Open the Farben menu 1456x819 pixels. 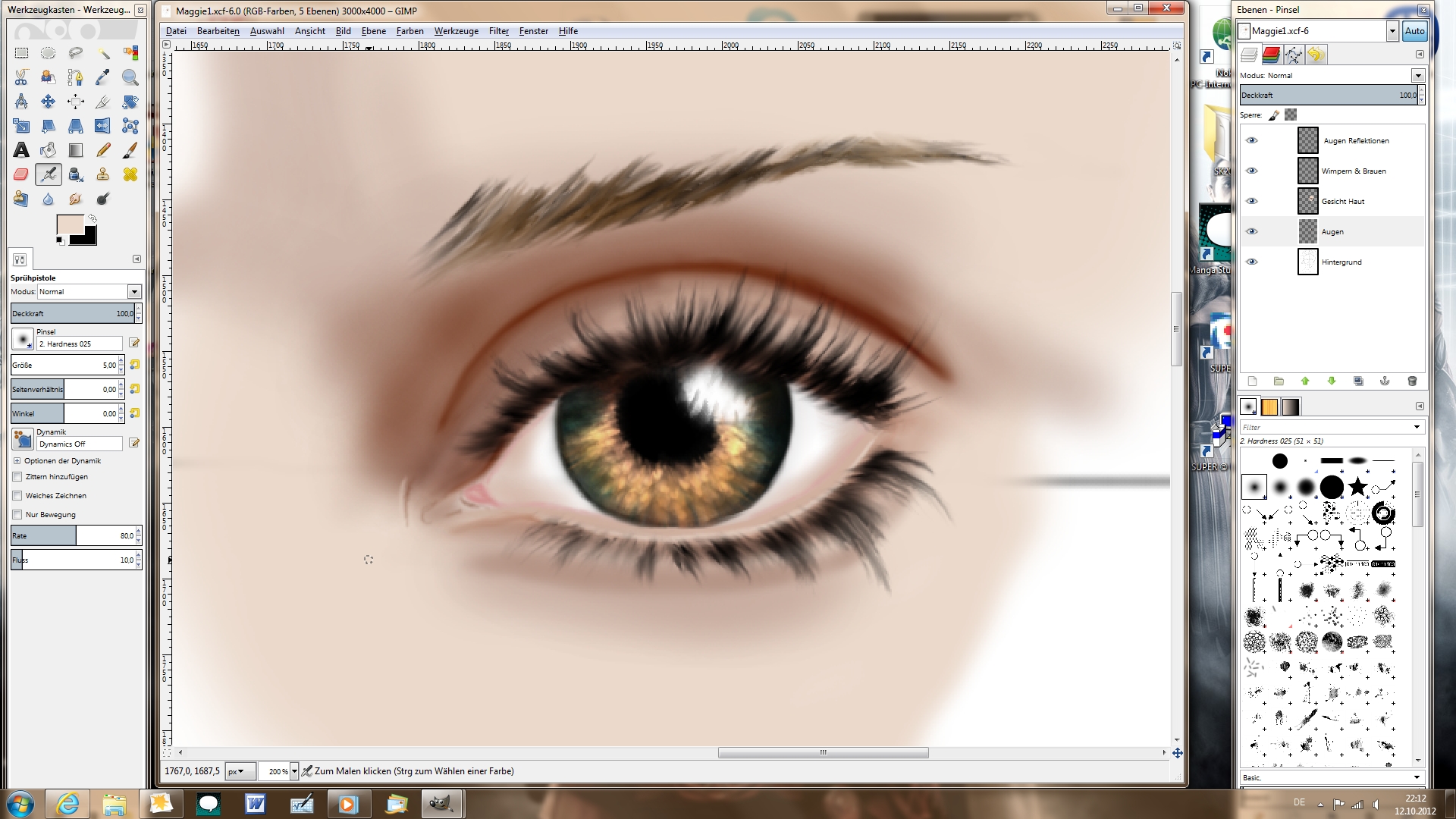point(409,31)
